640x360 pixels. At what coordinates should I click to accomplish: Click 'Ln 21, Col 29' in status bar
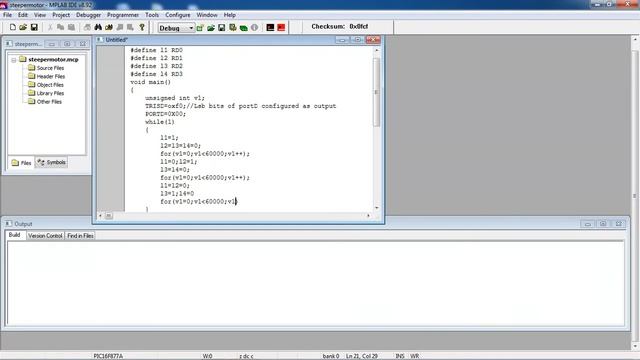click(362, 356)
